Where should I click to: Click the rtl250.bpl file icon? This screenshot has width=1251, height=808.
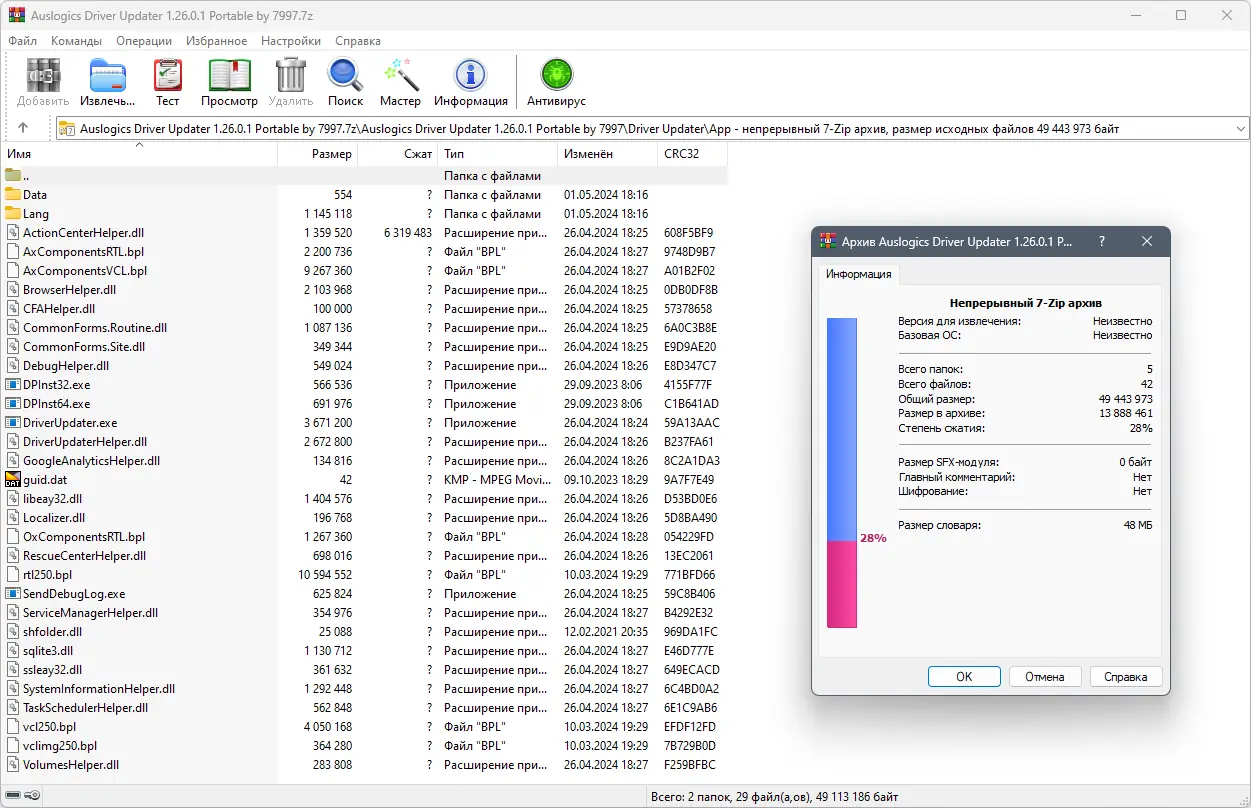pos(13,575)
